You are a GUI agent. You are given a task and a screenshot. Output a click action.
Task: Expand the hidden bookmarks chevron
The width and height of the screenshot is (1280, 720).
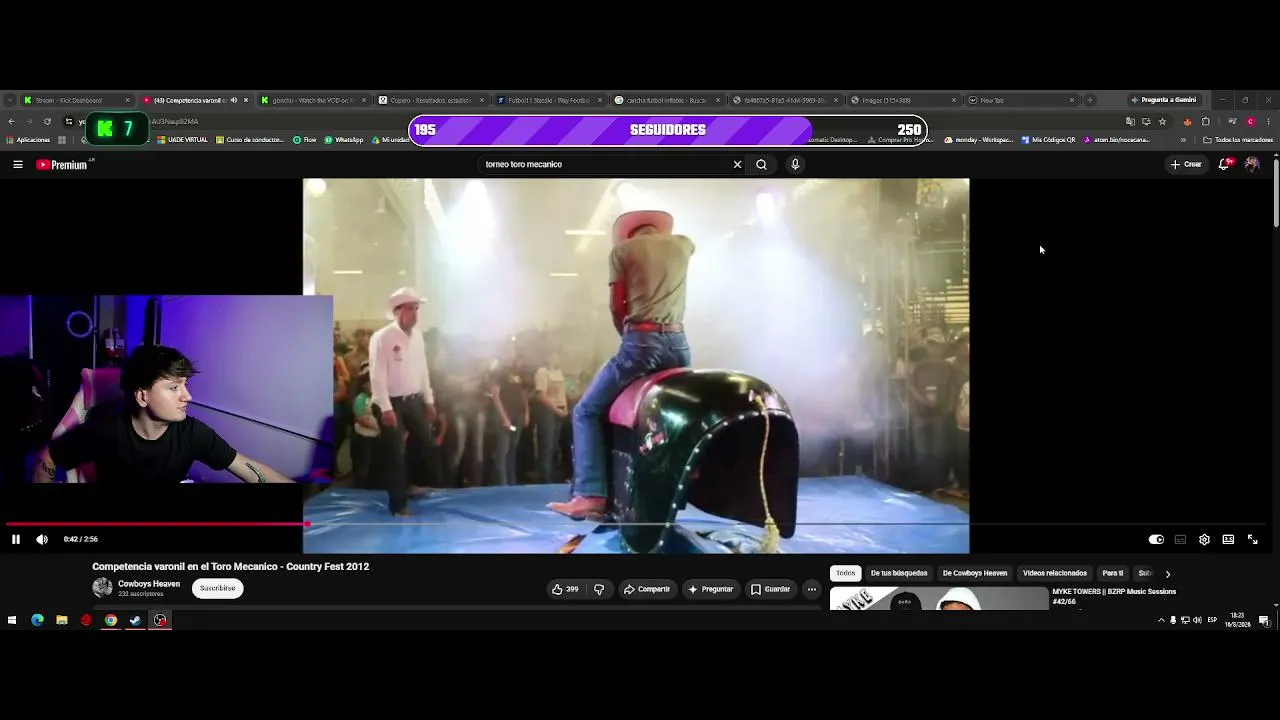coord(1183,140)
